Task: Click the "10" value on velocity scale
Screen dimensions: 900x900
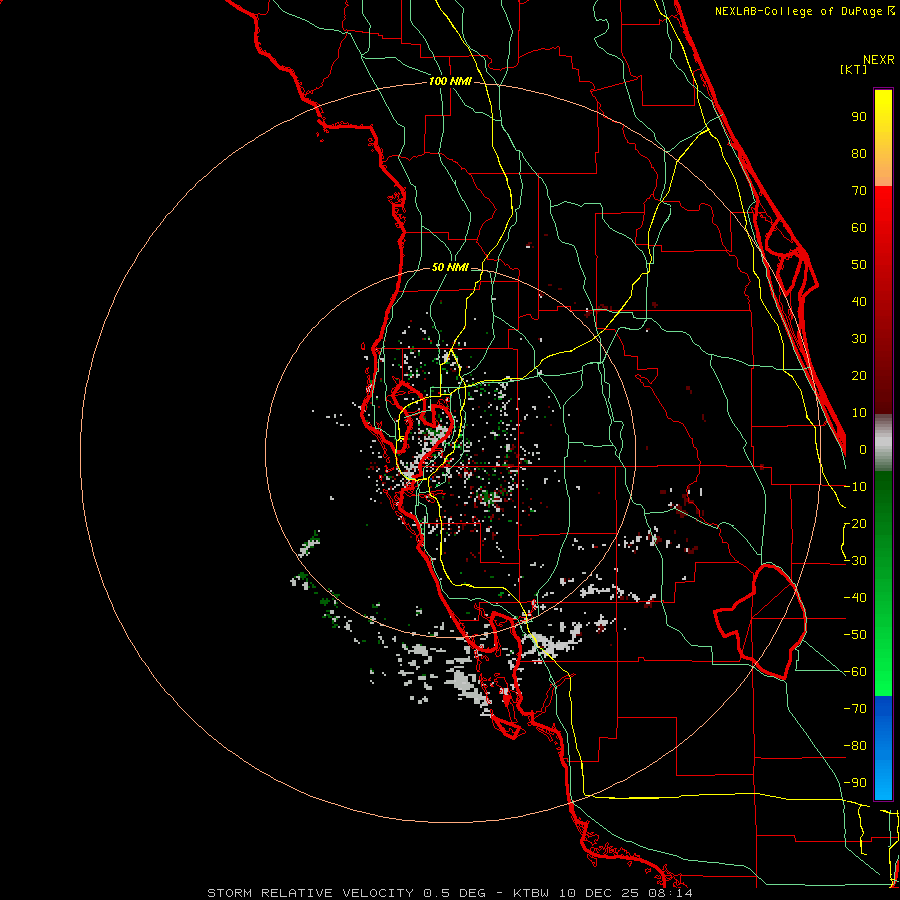Action: pos(859,413)
